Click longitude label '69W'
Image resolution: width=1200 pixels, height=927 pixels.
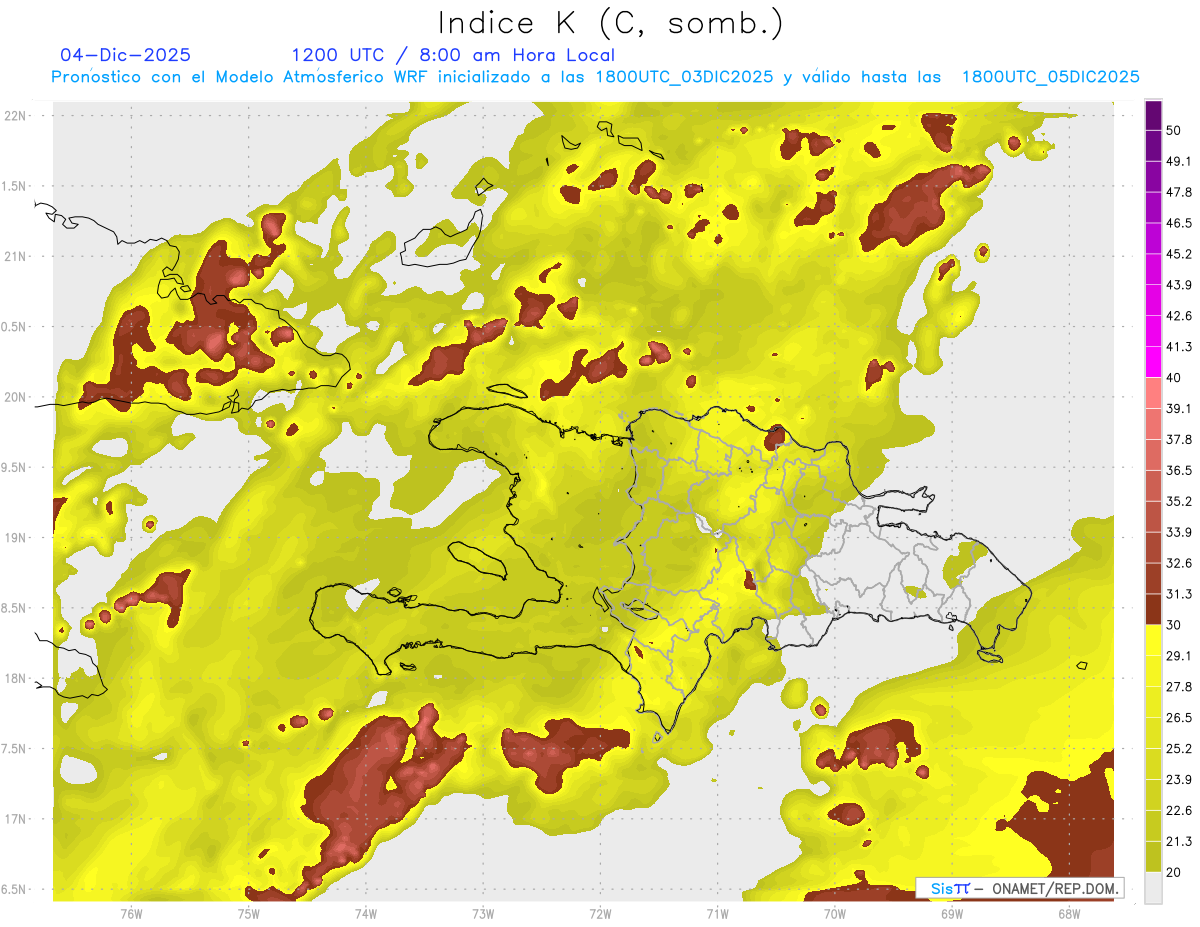(x=952, y=913)
